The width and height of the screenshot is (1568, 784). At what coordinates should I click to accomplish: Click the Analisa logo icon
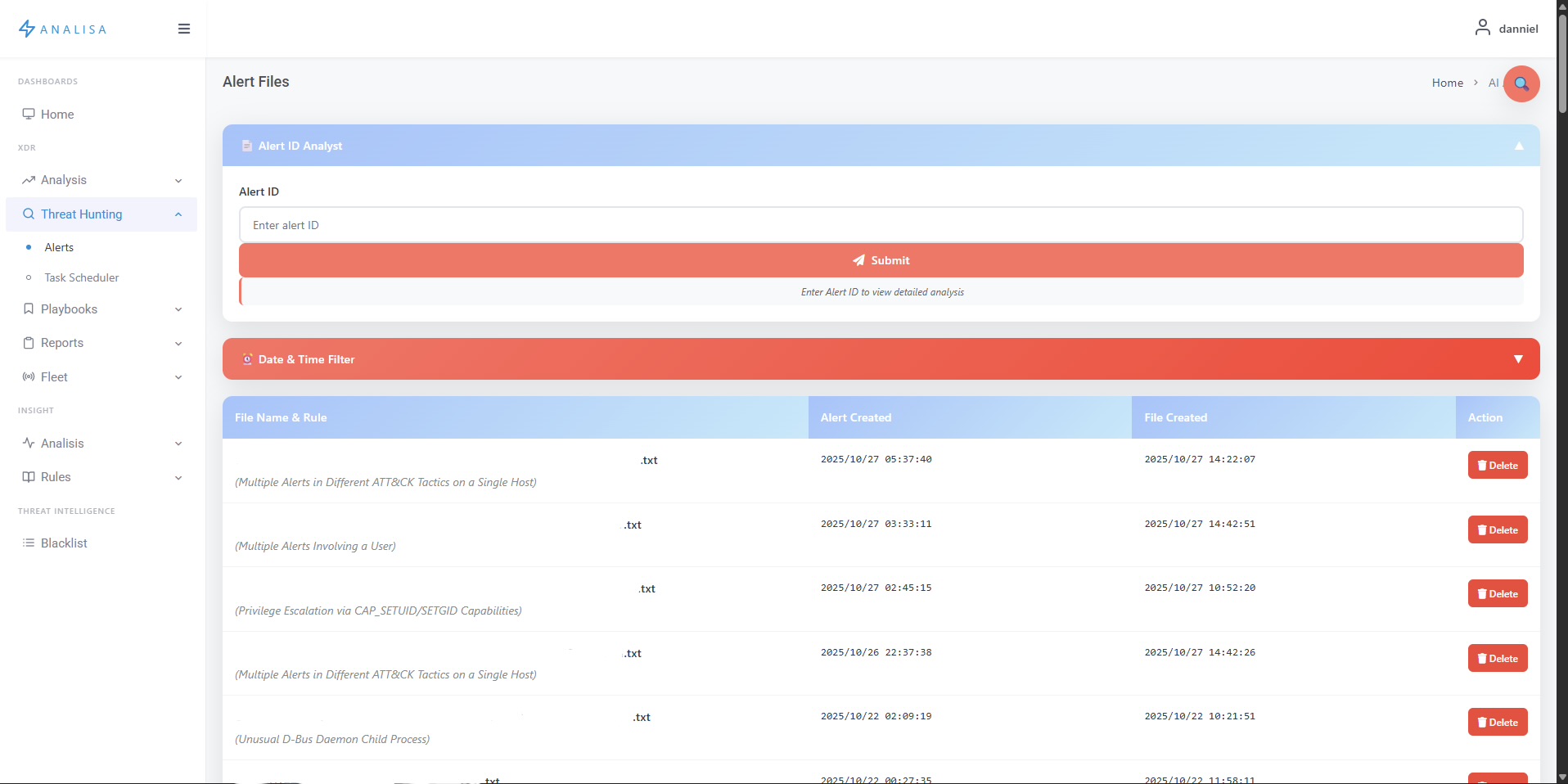[27, 28]
